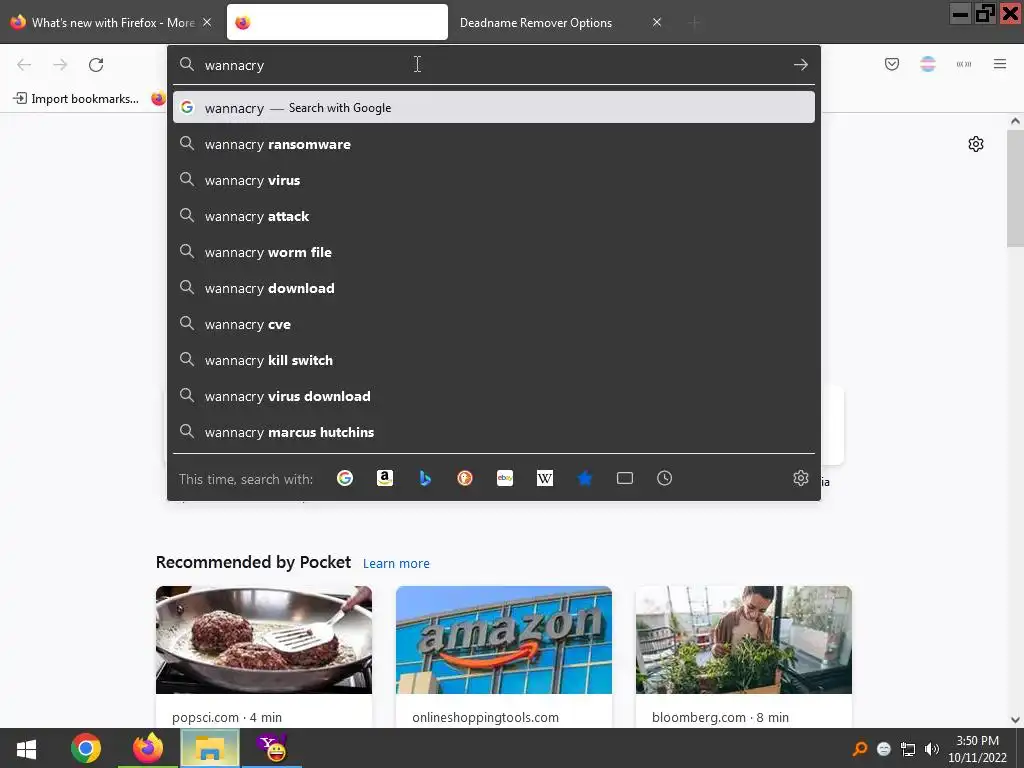Open search settings gear in the dropdown
Screen dimensions: 1024x768
click(x=801, y=478)
